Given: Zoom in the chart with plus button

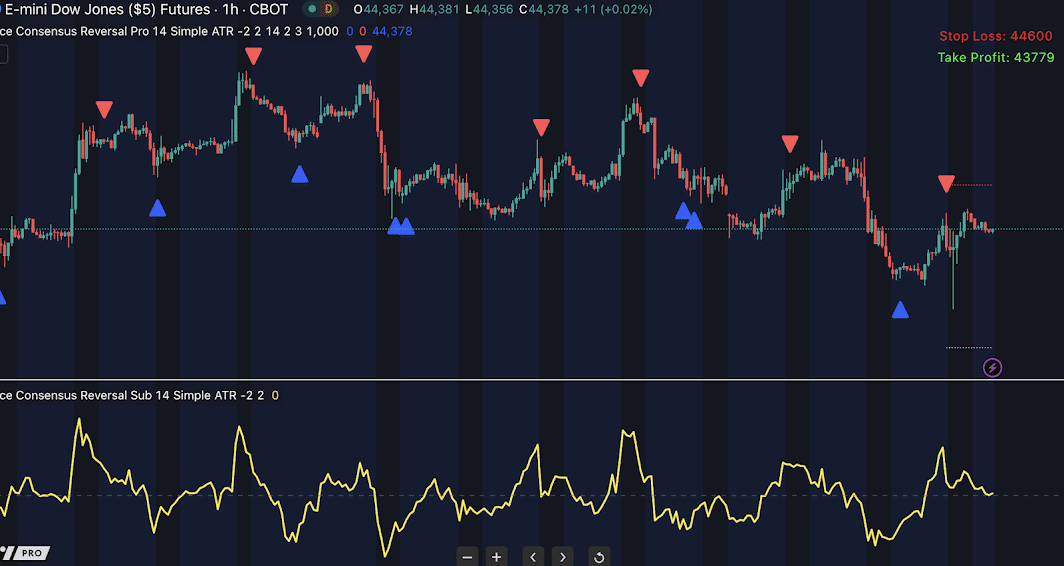Looking at the screenshot, I should (497, 557).
